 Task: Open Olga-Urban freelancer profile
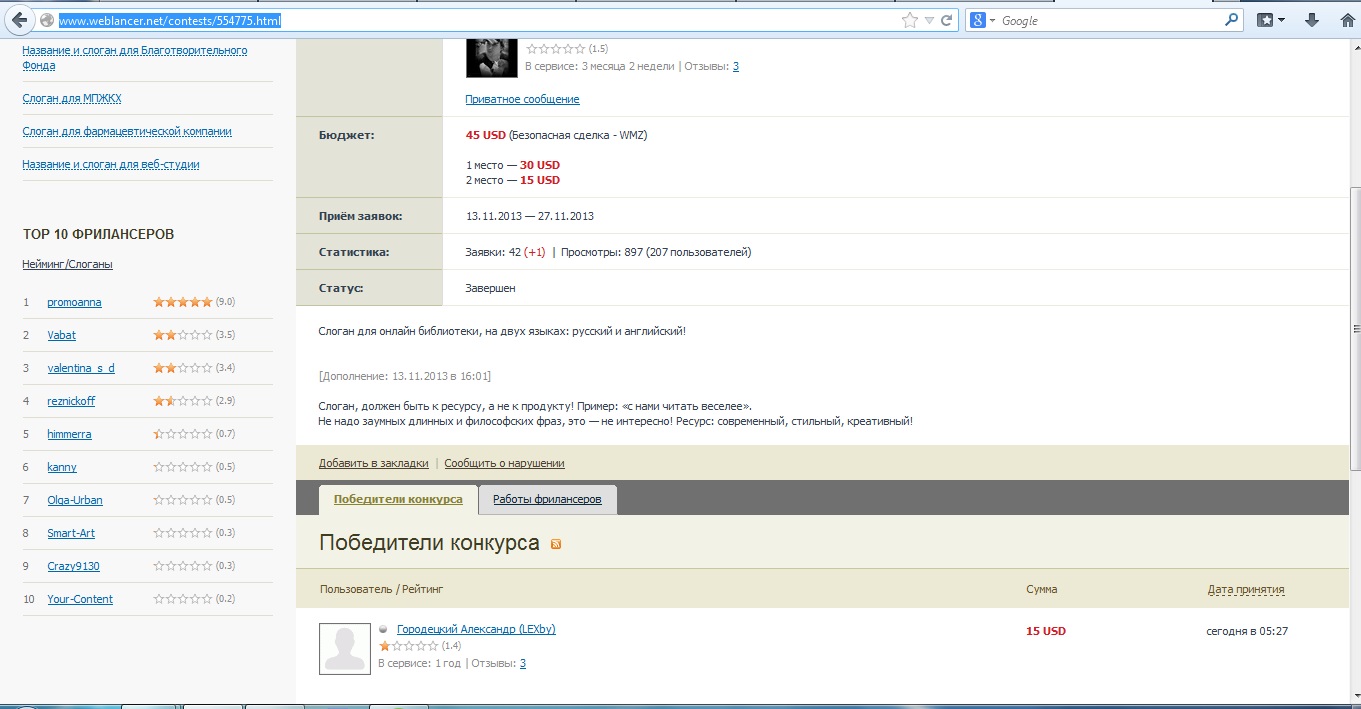click(75, 500)
